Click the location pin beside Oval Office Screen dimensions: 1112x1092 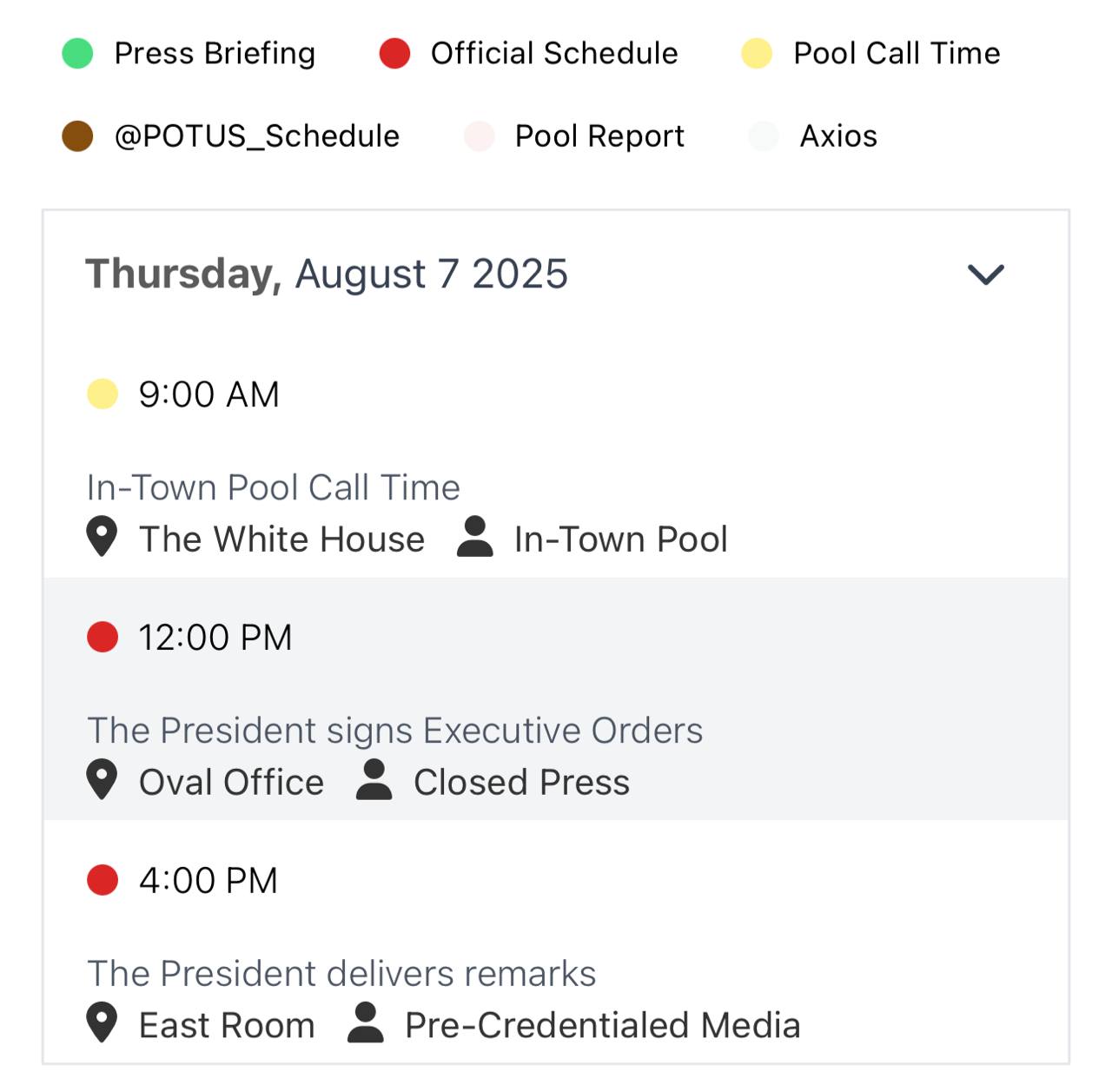pos(102,780)
